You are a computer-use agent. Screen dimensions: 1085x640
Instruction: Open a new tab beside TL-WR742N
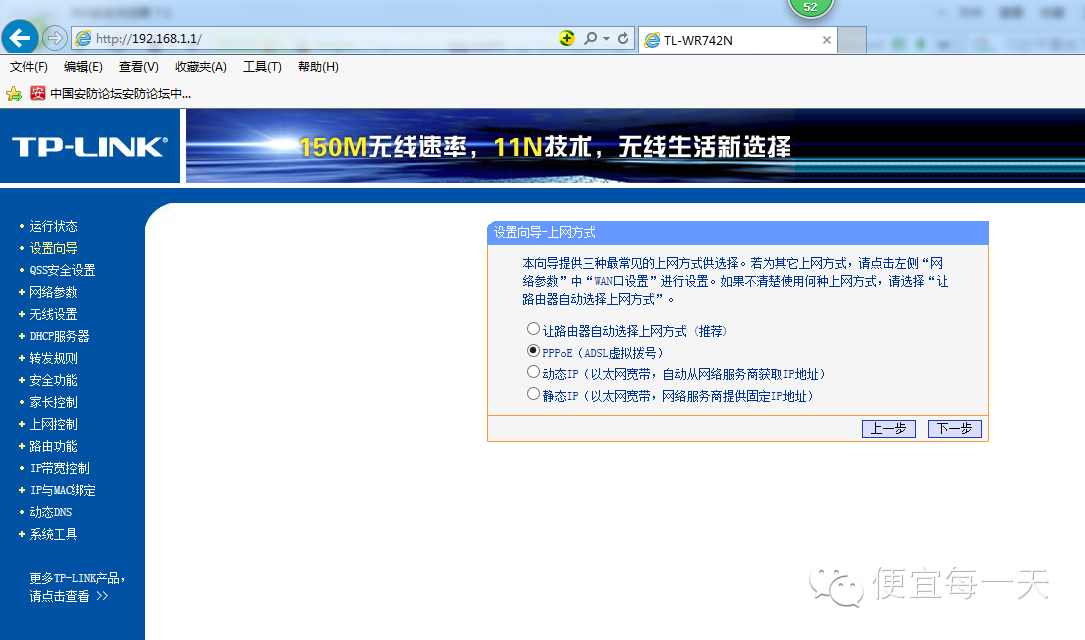(852, 40)
